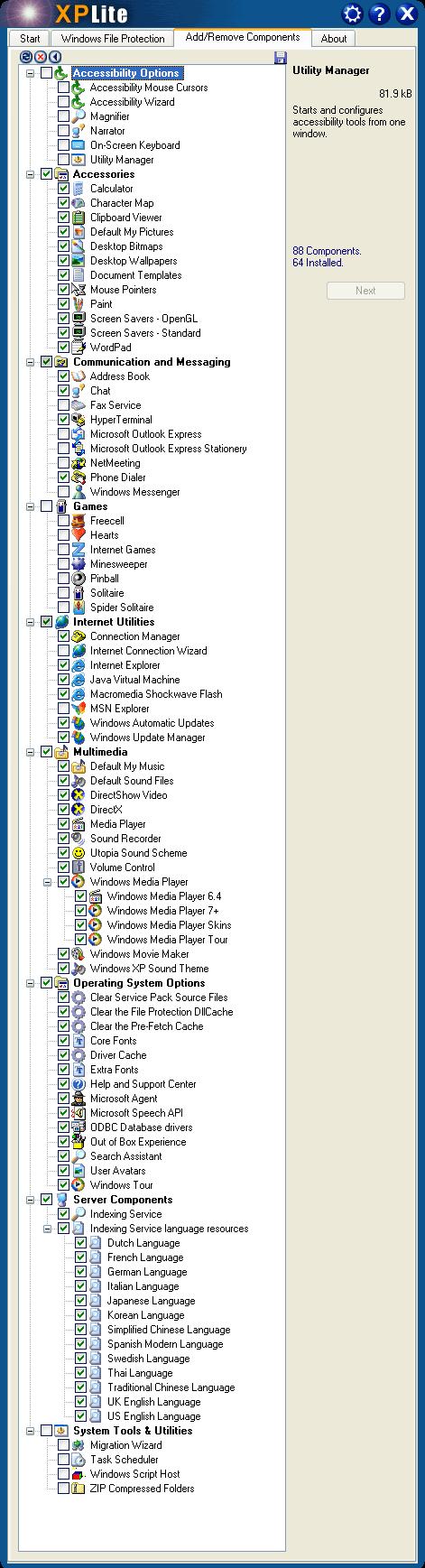Viewport: 425px width, 1568px height.
Task: Click the HyperTerminal icon
Action: (x=79, y=420)
